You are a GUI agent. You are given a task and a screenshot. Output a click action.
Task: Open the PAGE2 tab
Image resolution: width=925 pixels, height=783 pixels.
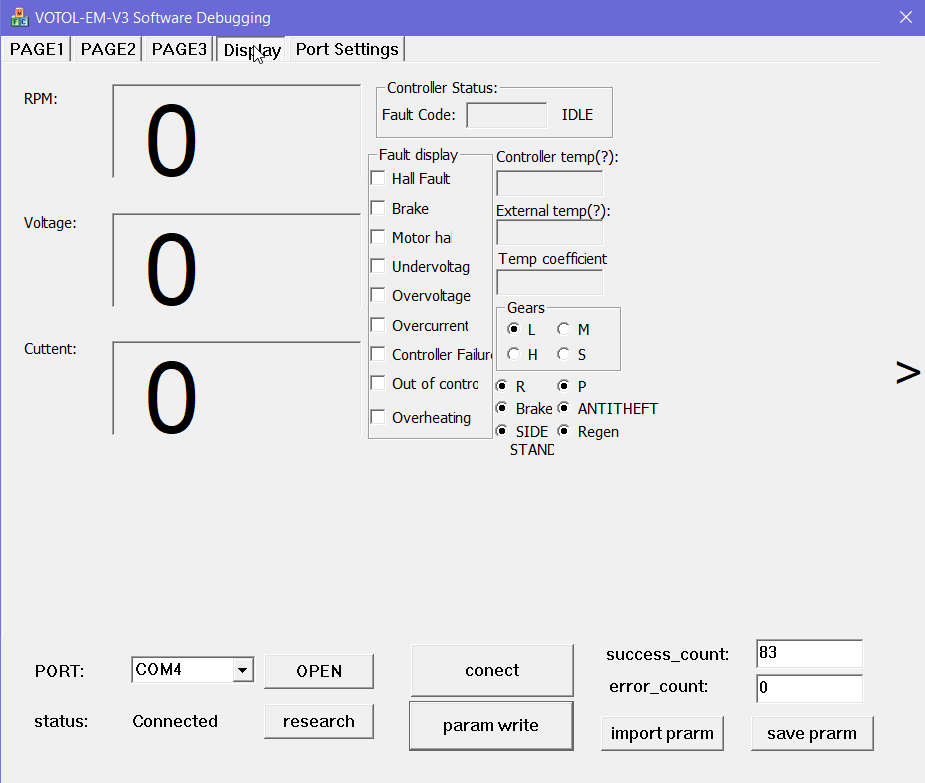[x=108, y=49]
